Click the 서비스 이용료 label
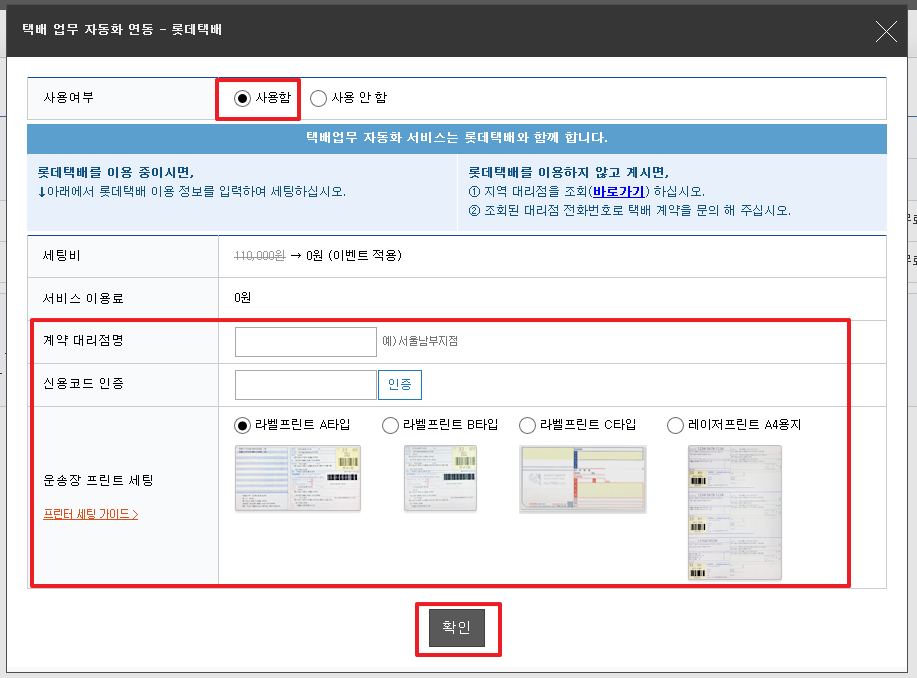Screen dimensions: 917x678 [83, 298]
